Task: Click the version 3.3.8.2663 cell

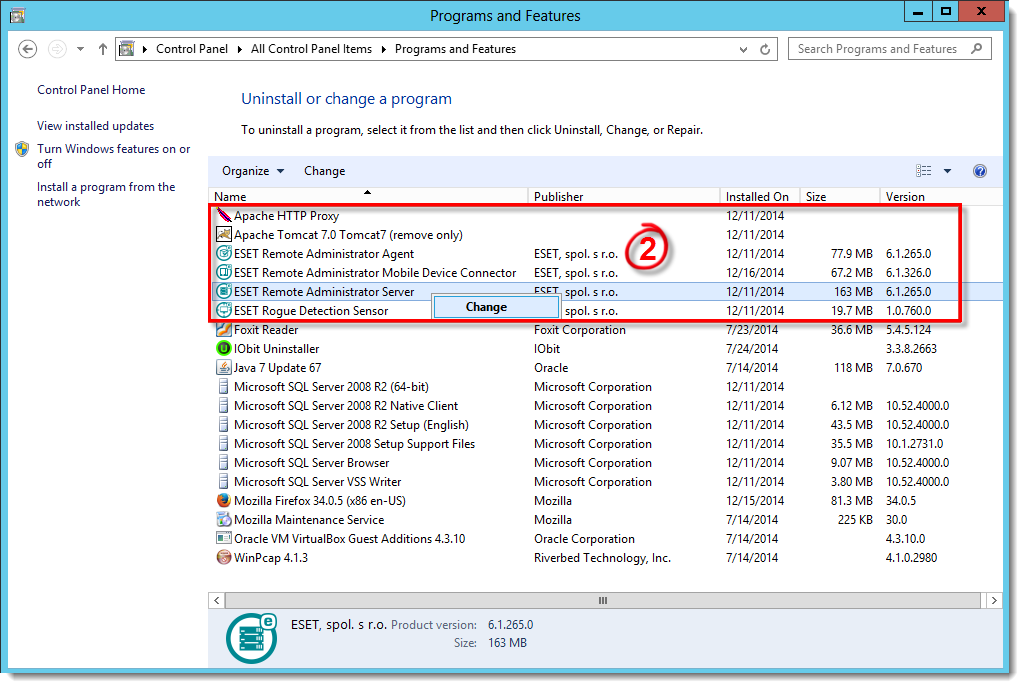Action: pos(912,348)
